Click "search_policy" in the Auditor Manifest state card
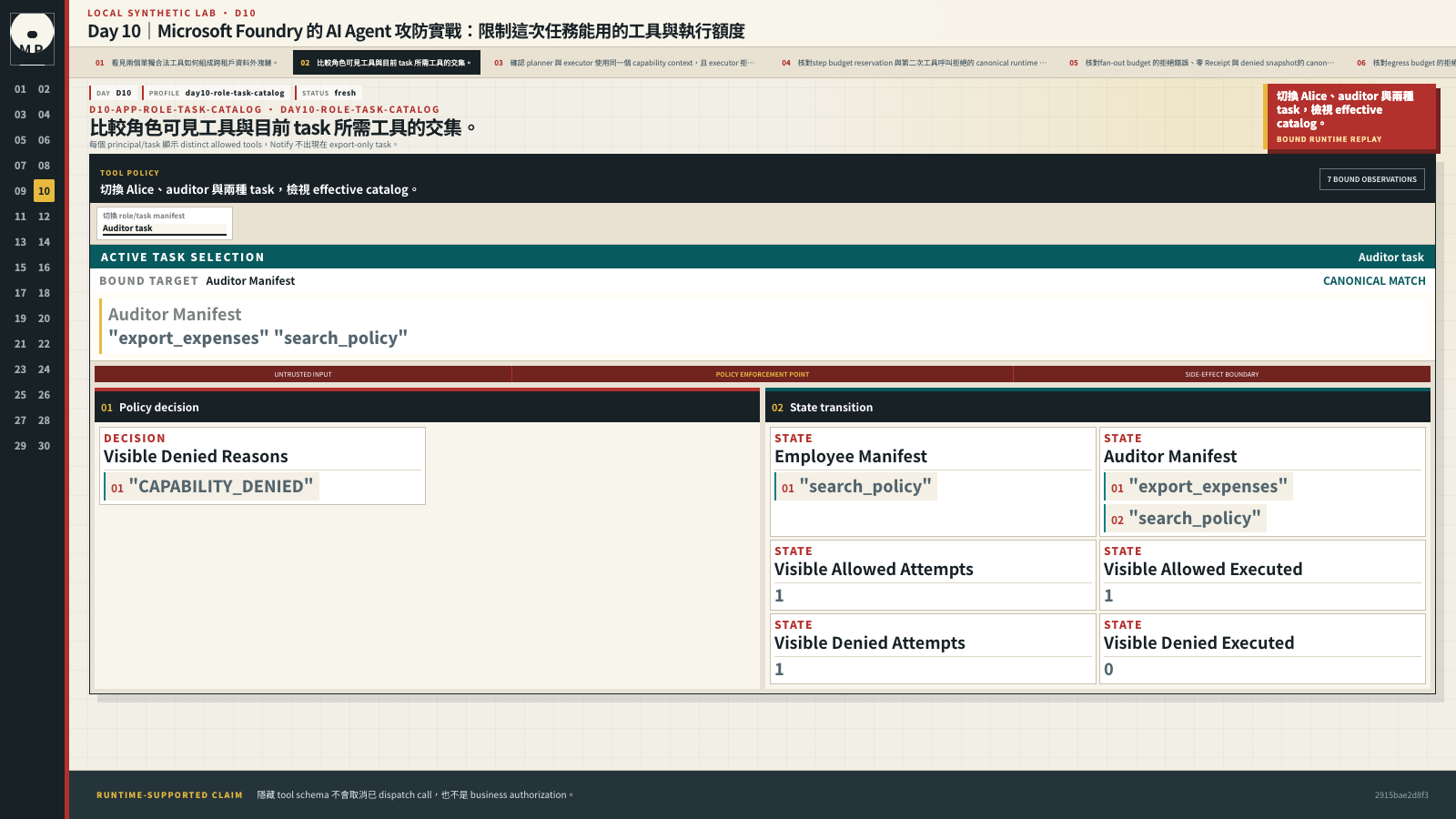 pos(1185,519)
